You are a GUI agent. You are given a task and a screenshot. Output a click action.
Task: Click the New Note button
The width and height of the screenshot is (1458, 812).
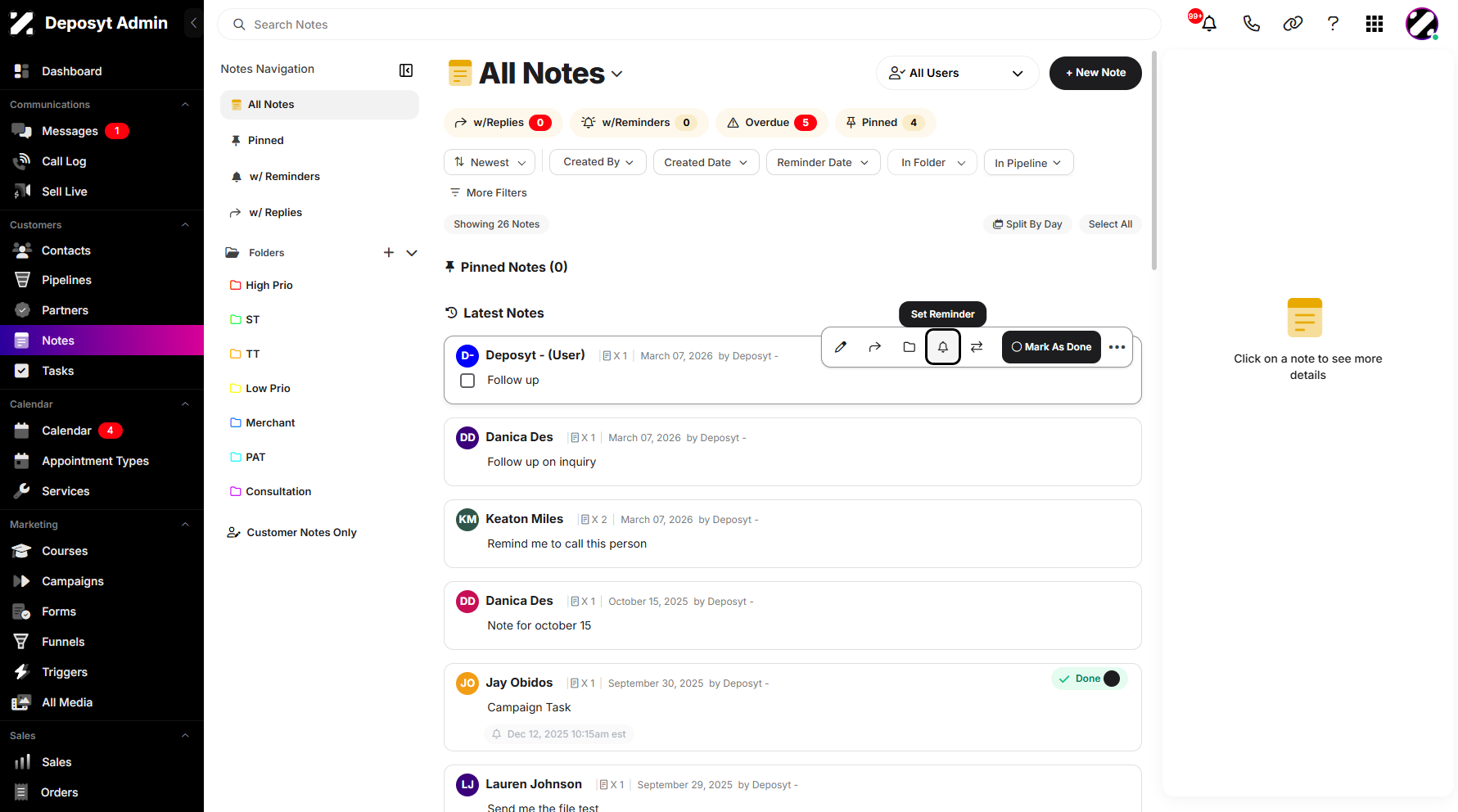coord(1095,73)
